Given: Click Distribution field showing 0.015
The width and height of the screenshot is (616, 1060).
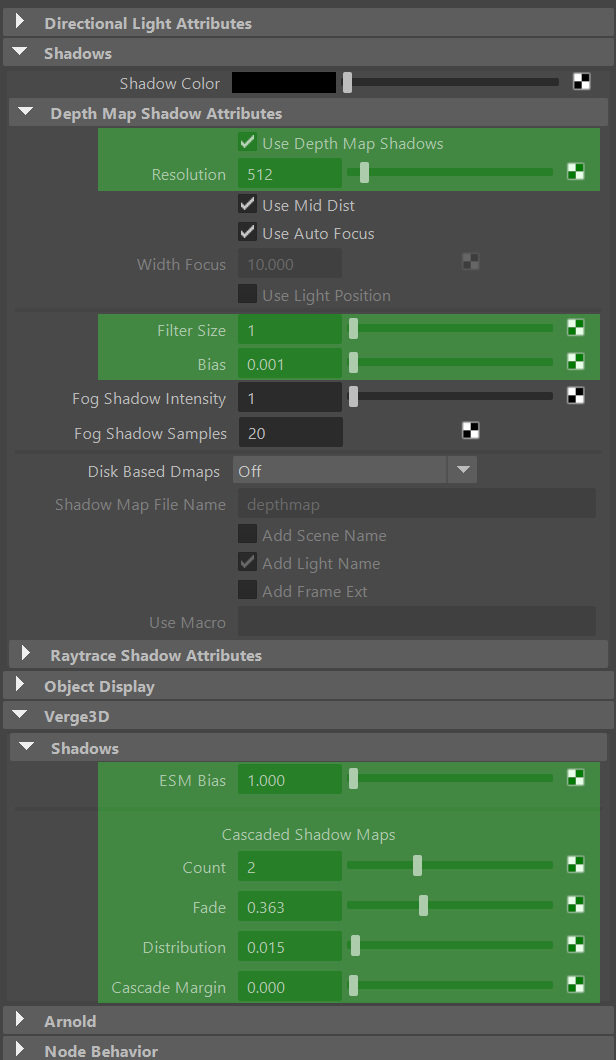Looking at the screenshot, I should coord(290,946).
